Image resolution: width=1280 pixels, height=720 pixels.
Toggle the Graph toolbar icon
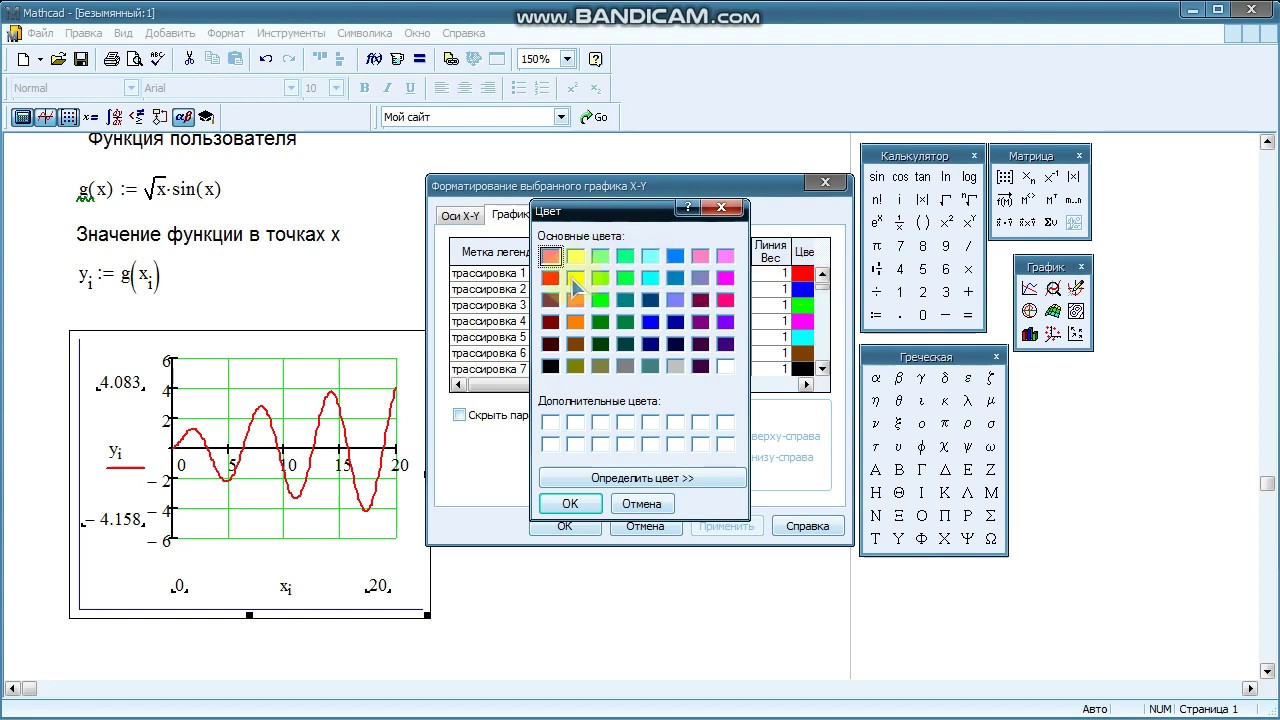(45, 117)
